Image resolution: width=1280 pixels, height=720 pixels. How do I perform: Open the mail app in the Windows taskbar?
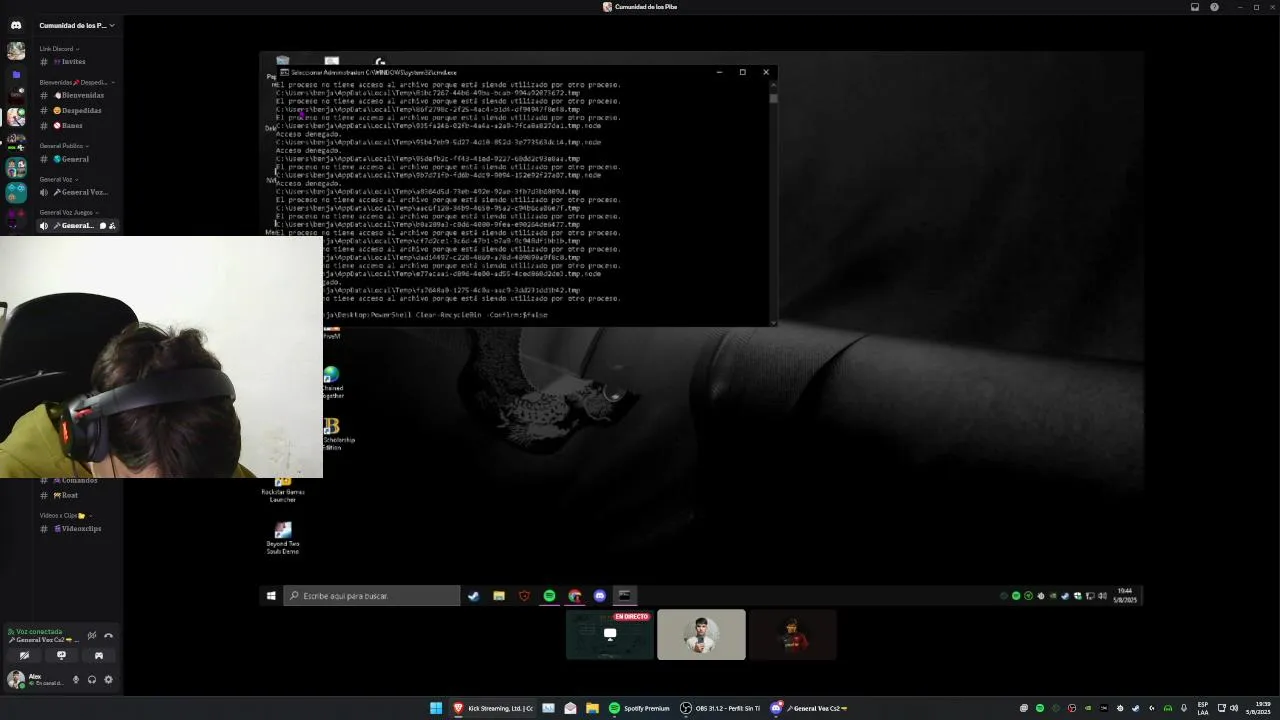click(570, 708)
